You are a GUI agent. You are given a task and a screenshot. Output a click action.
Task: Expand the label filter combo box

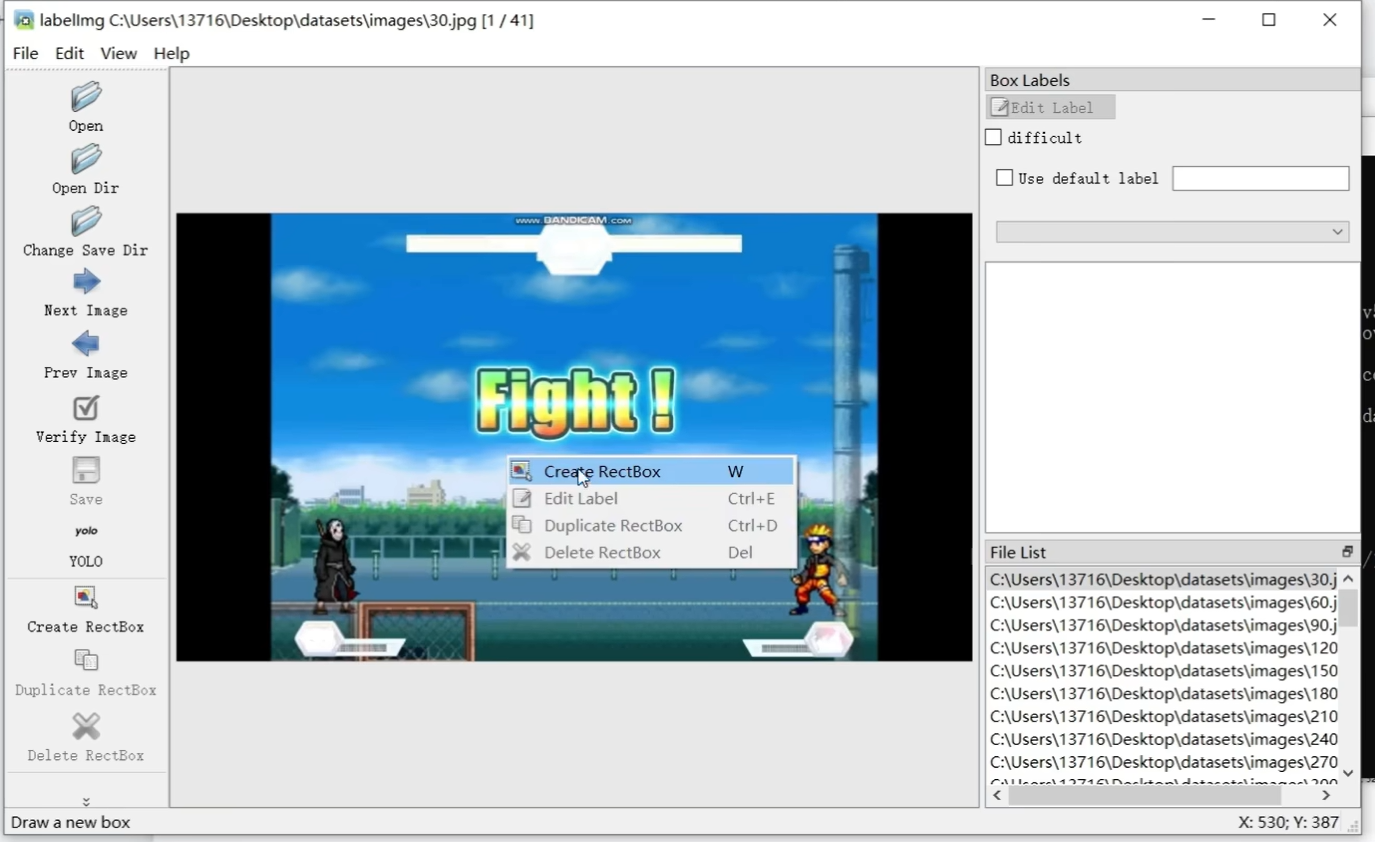click(x=1172, y=232)
